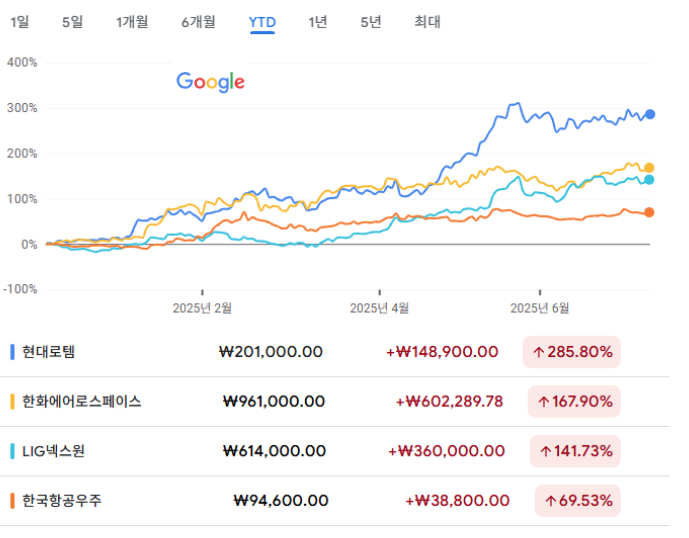Switch chart to 1년 range
689x538 pixels.
point(318,22)
